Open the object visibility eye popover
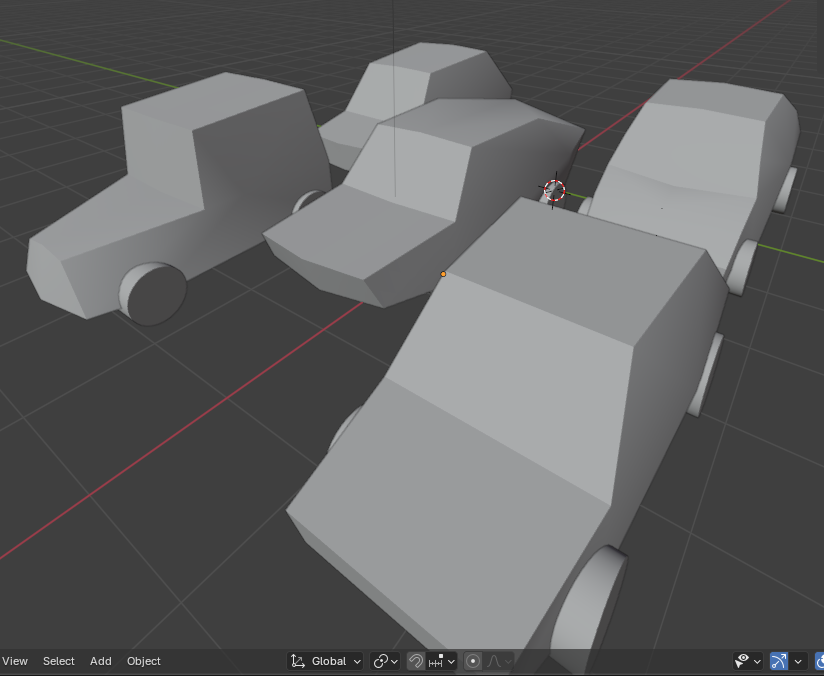Viewport: 824px width, 676px height. (x=746, y=661)
